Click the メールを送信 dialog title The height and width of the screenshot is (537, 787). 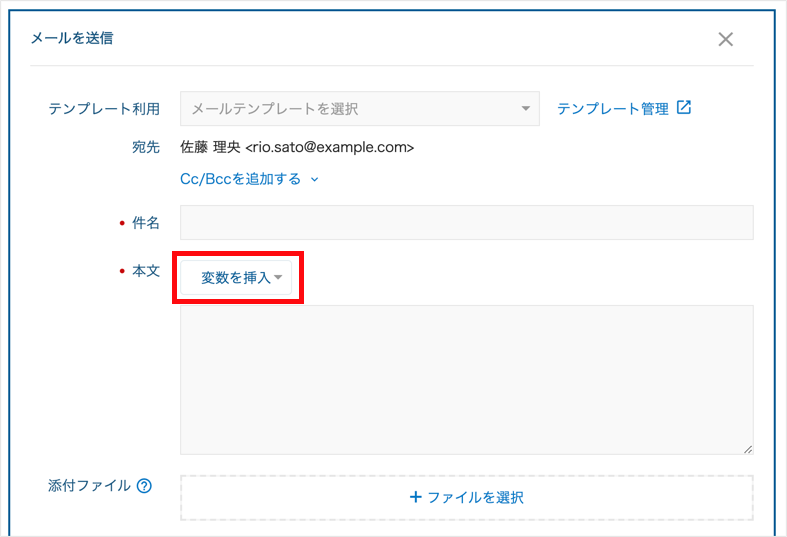(x=72, y=38)
